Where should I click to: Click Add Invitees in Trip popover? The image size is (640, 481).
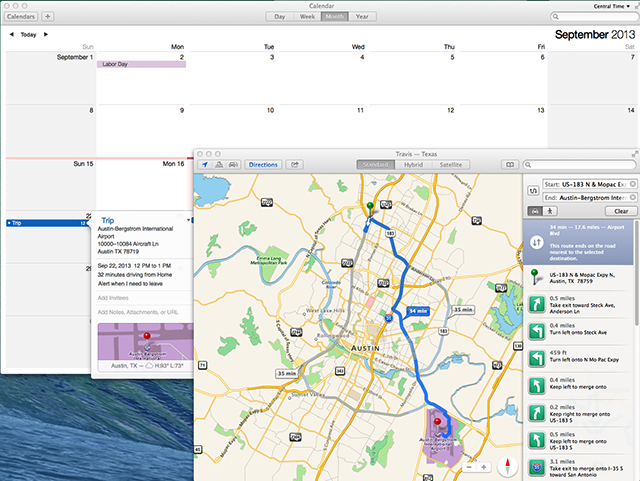coord(113,298)
